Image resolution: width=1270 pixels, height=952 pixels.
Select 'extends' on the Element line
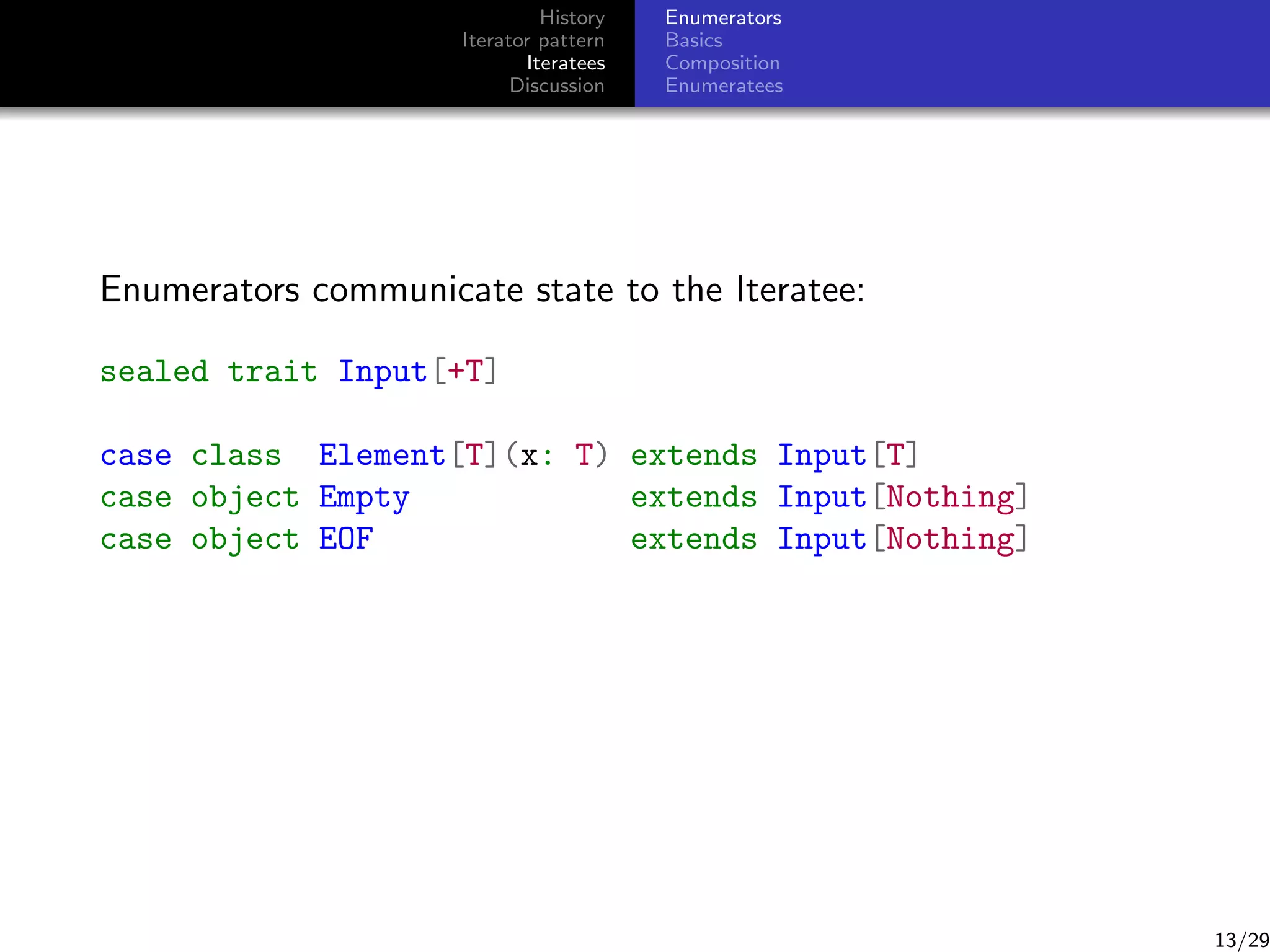694,456
